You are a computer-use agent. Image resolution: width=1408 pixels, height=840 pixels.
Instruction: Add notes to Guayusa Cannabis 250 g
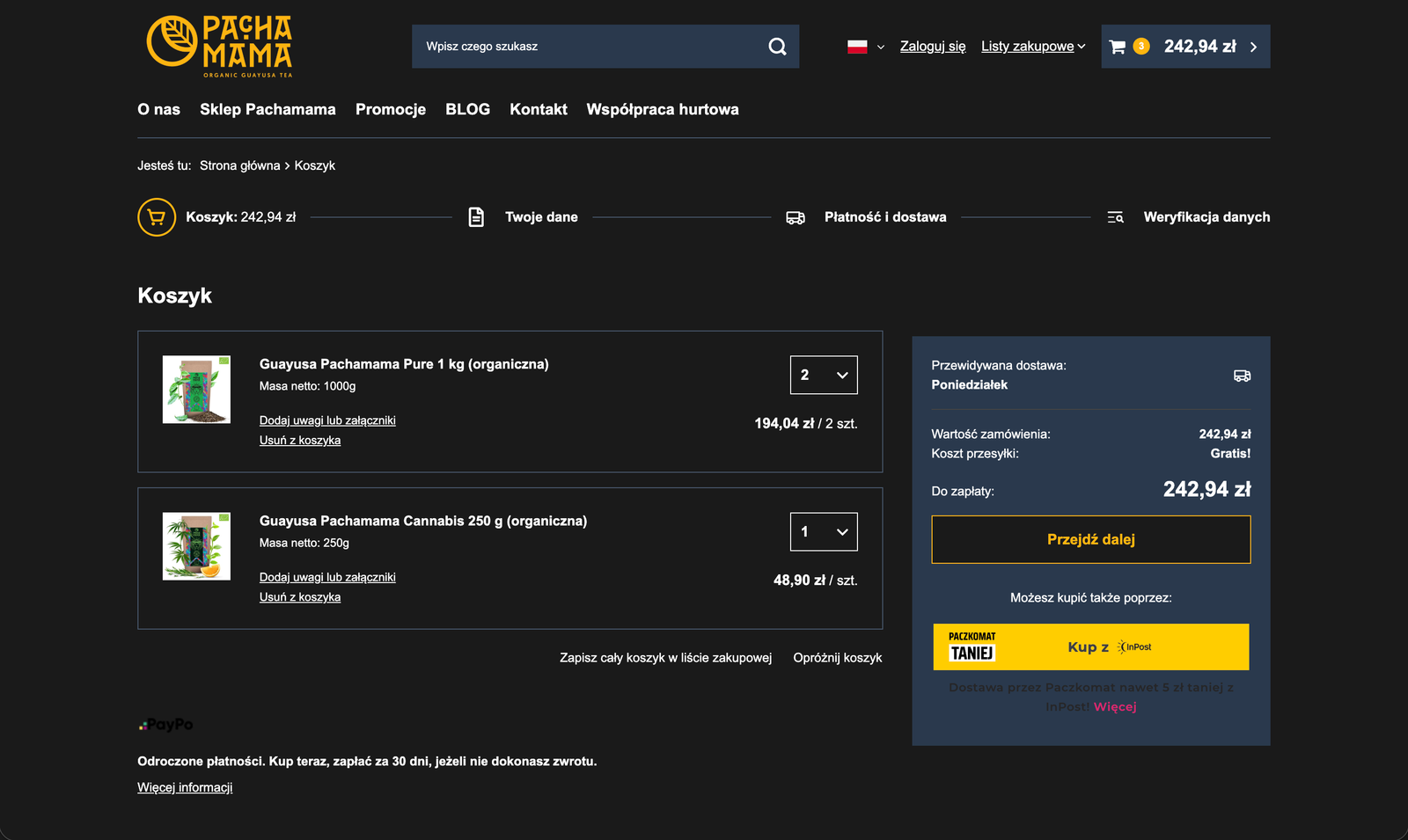[x=327, y=577]
